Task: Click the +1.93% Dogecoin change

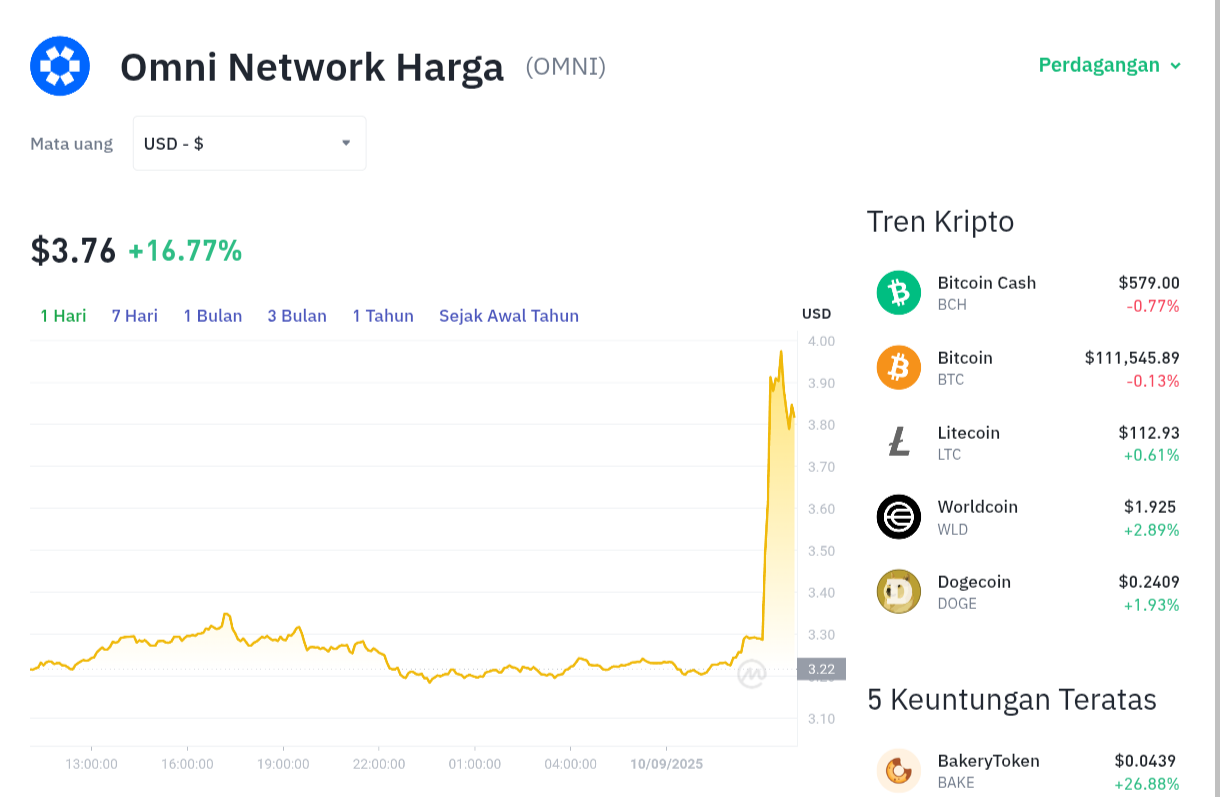Action: (1152, 605)
